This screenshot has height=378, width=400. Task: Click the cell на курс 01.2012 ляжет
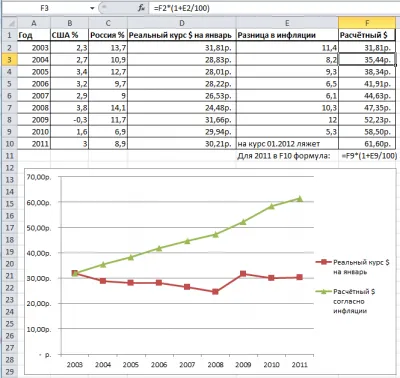(x=287, y=144)
